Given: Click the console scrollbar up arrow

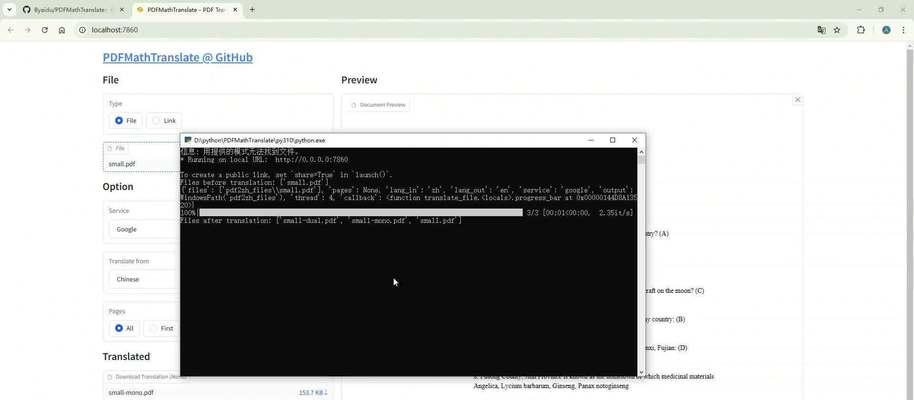Looking at the screenshot, I should [641, 151].
